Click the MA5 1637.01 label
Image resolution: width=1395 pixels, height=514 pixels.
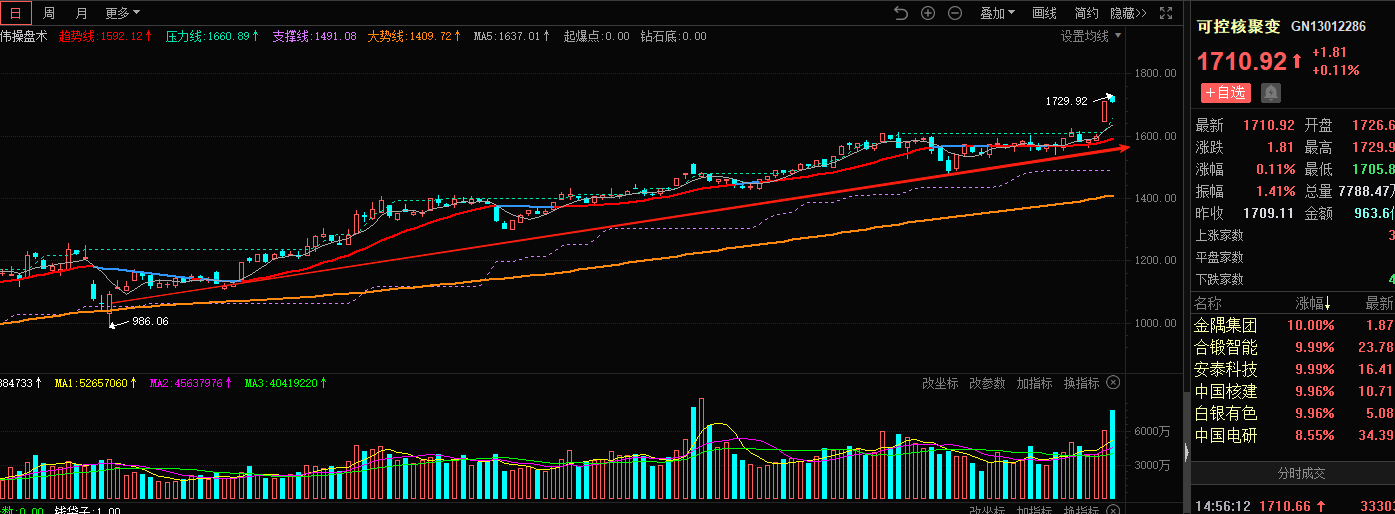pyautogui.click(x=512, y=36)
